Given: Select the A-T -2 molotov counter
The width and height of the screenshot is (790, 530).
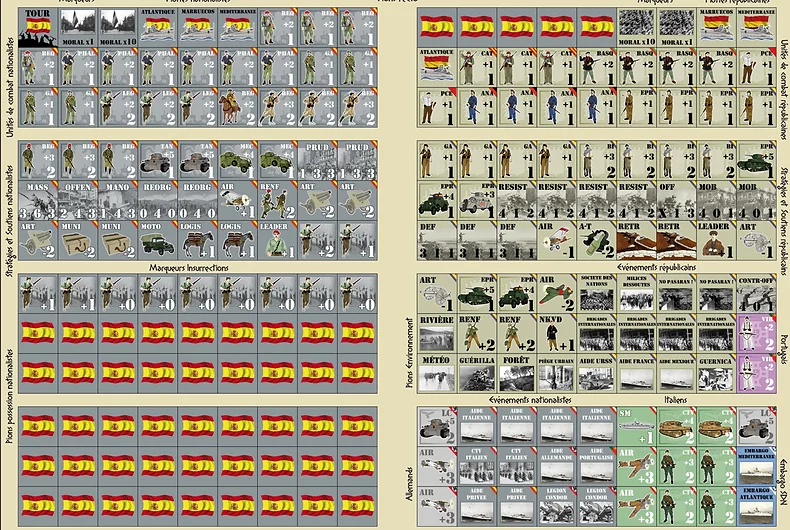Looking at the screenshot, I should (597, 240).
